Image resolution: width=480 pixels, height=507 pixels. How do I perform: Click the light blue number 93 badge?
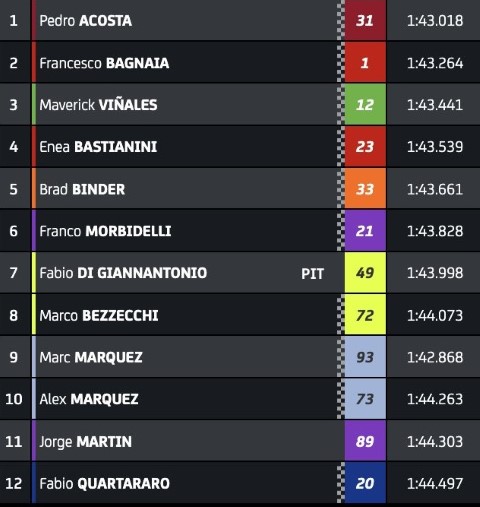tap(365, 357)
